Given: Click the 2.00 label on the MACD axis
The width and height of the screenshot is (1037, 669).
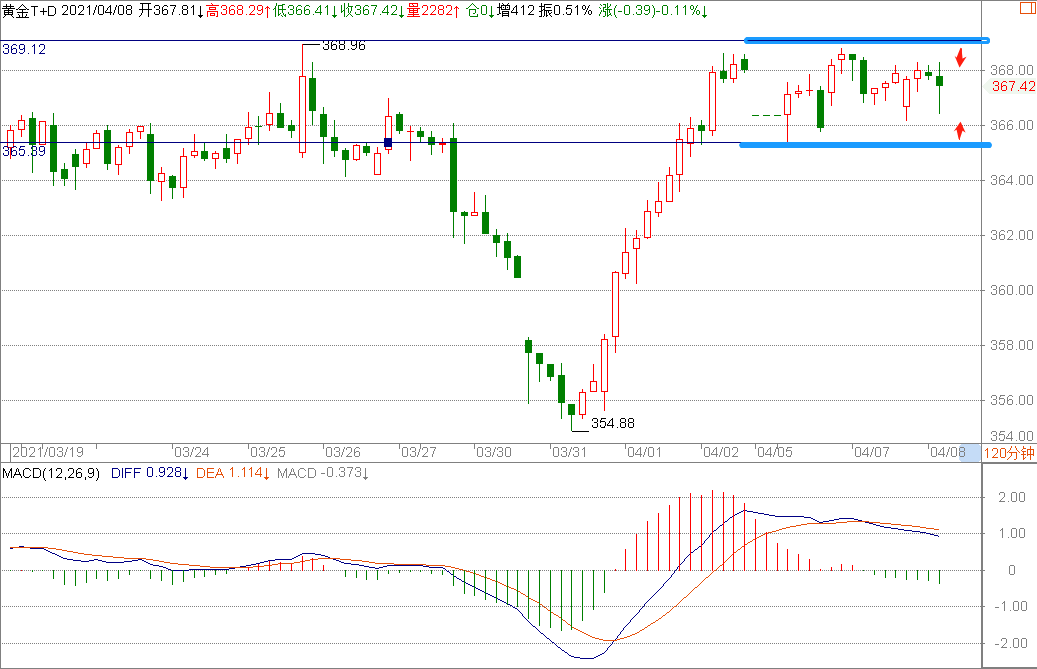Looking at the screenshot, I should click(1012, 497).
